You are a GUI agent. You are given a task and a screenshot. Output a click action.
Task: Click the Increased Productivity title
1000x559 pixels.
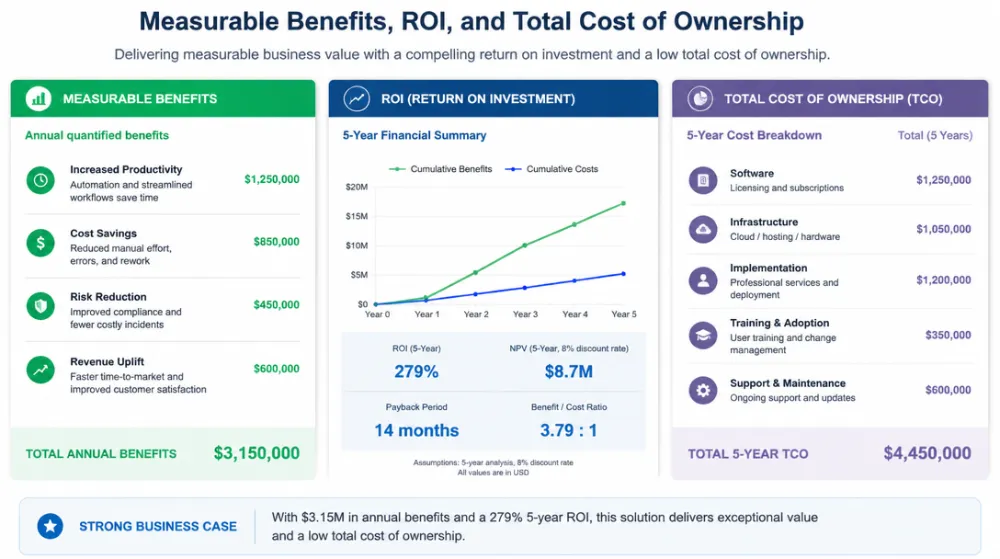(126, 170)
